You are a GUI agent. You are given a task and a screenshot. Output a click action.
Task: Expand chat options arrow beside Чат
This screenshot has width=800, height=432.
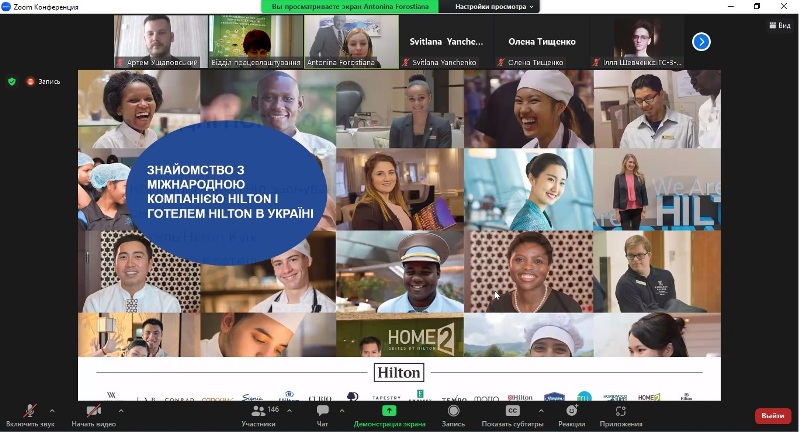[341, 411]
